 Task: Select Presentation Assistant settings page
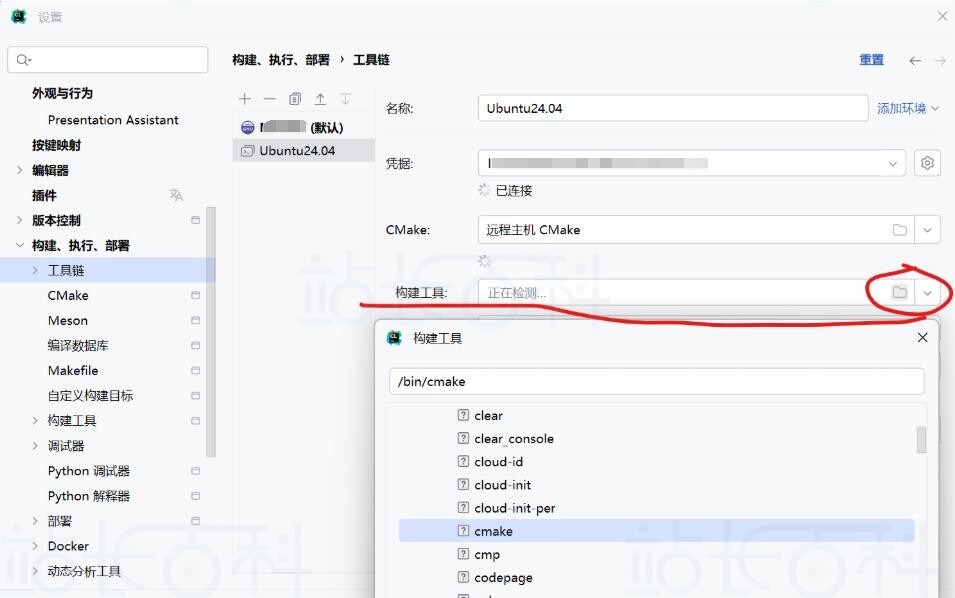tap(113, 120)
